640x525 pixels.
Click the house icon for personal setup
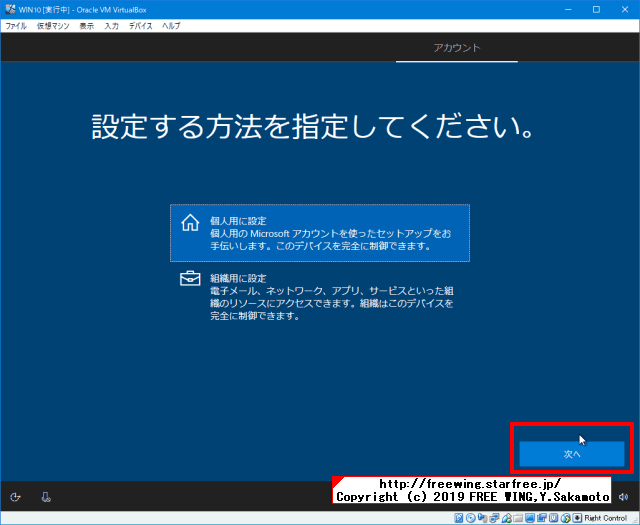[190, 223]
